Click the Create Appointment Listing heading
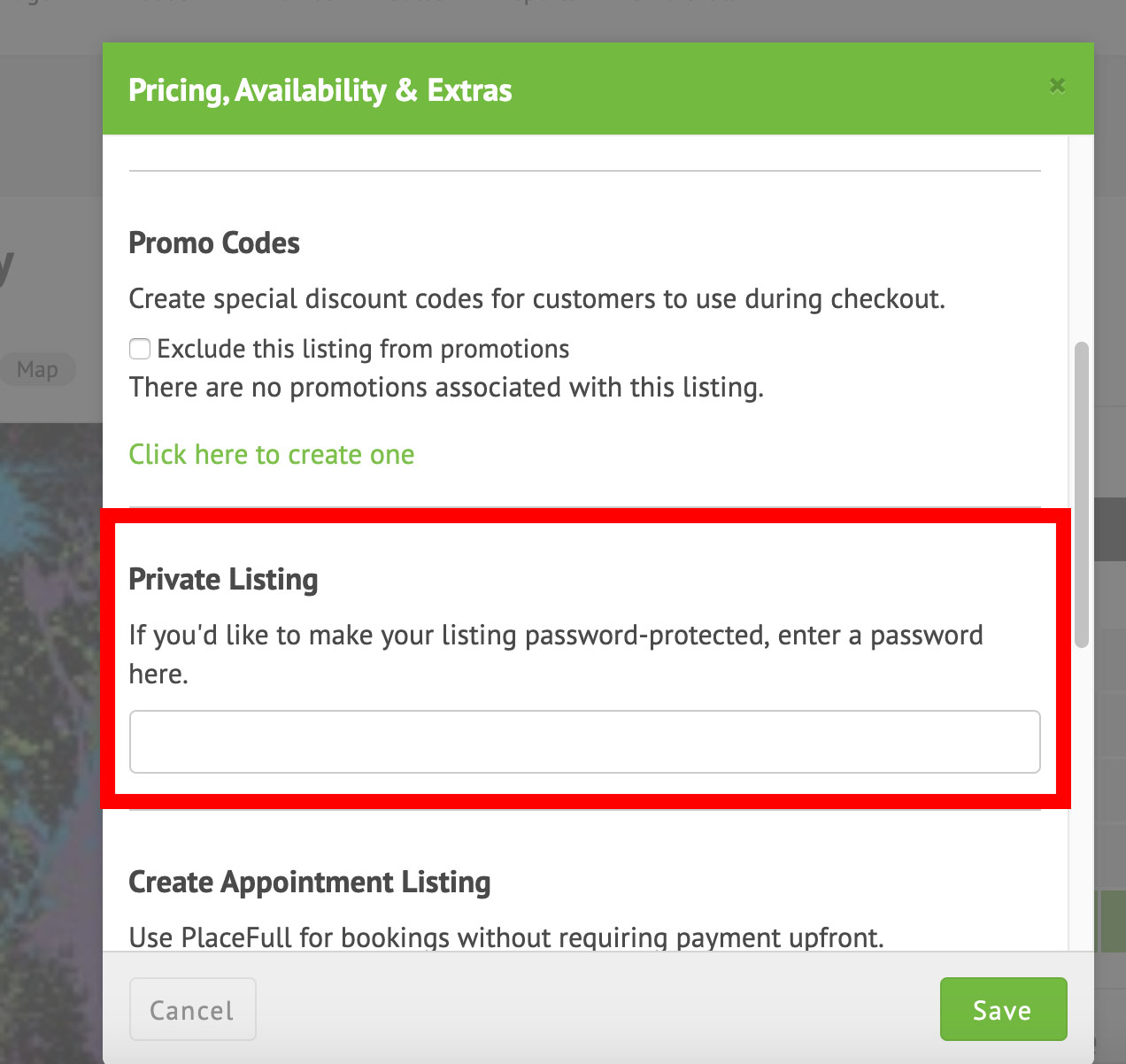This screenshot has height=1064, width=1126. (x=310, y=882)
